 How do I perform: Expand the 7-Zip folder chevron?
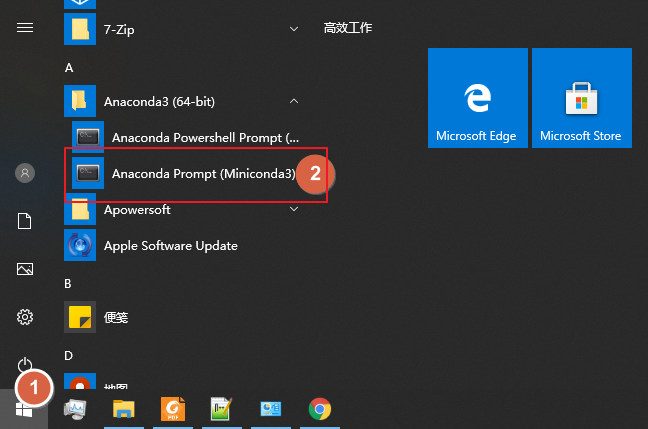click(294, 29)
